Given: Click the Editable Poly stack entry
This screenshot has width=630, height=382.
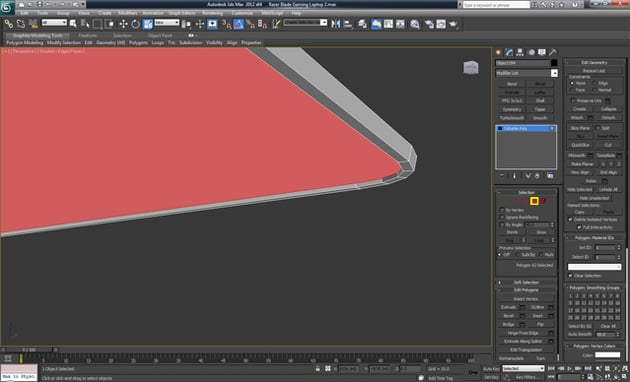Looking at the screenshot, I should coord(526,129).
